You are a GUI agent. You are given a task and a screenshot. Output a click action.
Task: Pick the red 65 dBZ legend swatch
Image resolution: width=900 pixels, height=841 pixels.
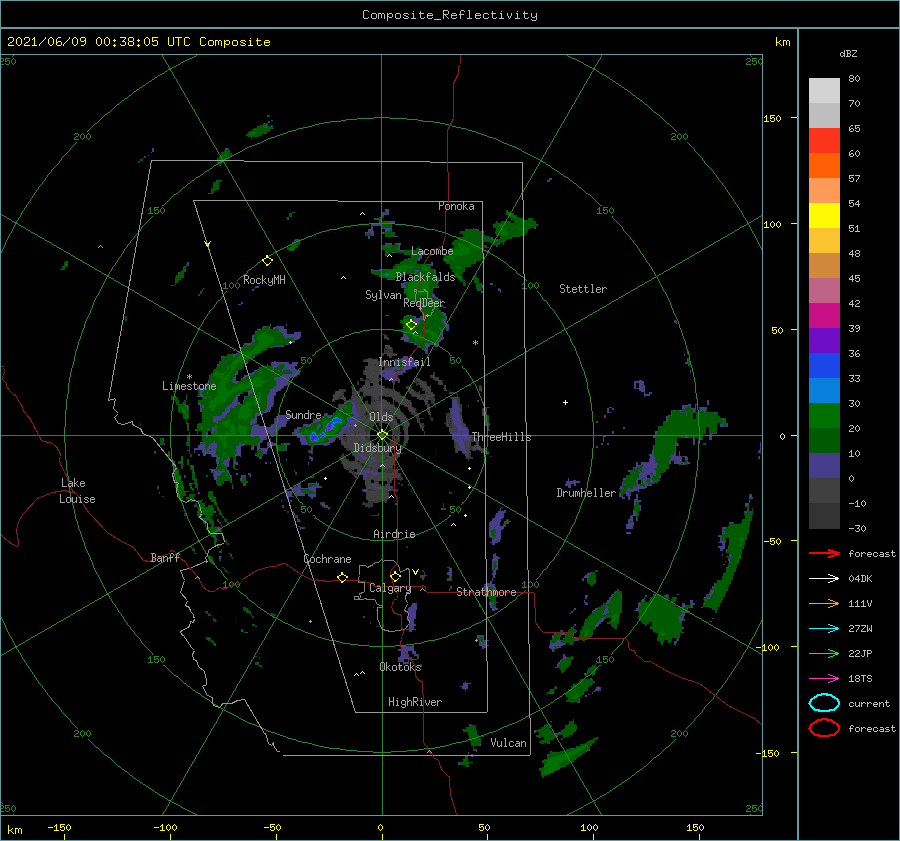[824, 141]
